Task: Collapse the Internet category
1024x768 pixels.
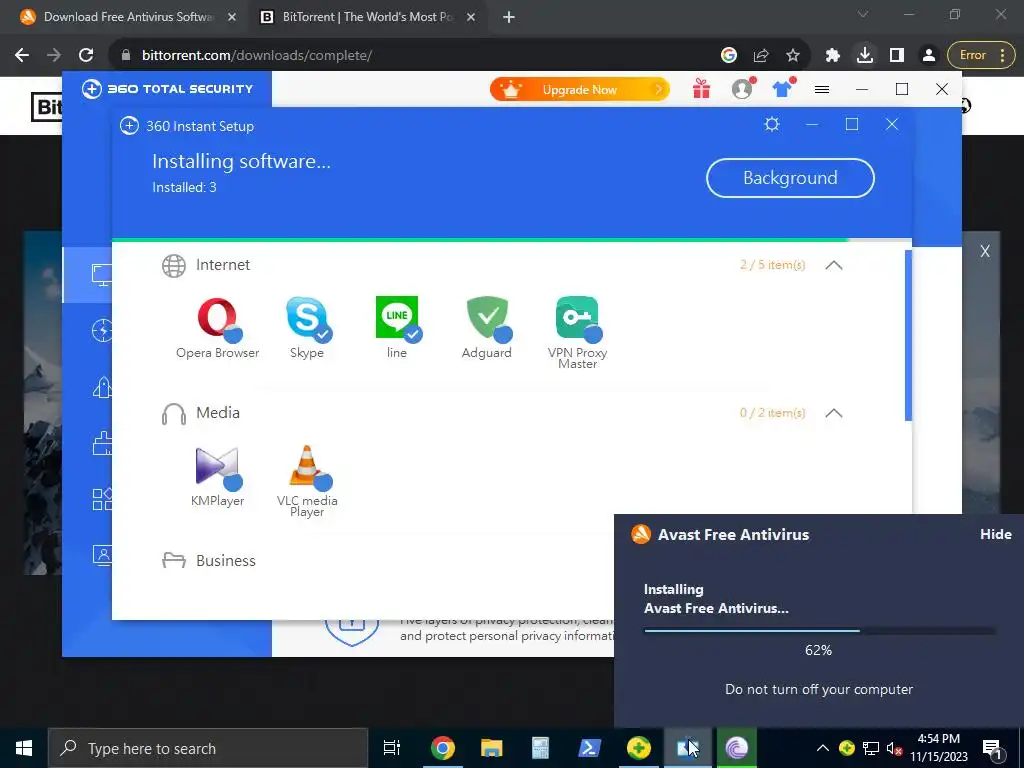Action: pos(834,265)
